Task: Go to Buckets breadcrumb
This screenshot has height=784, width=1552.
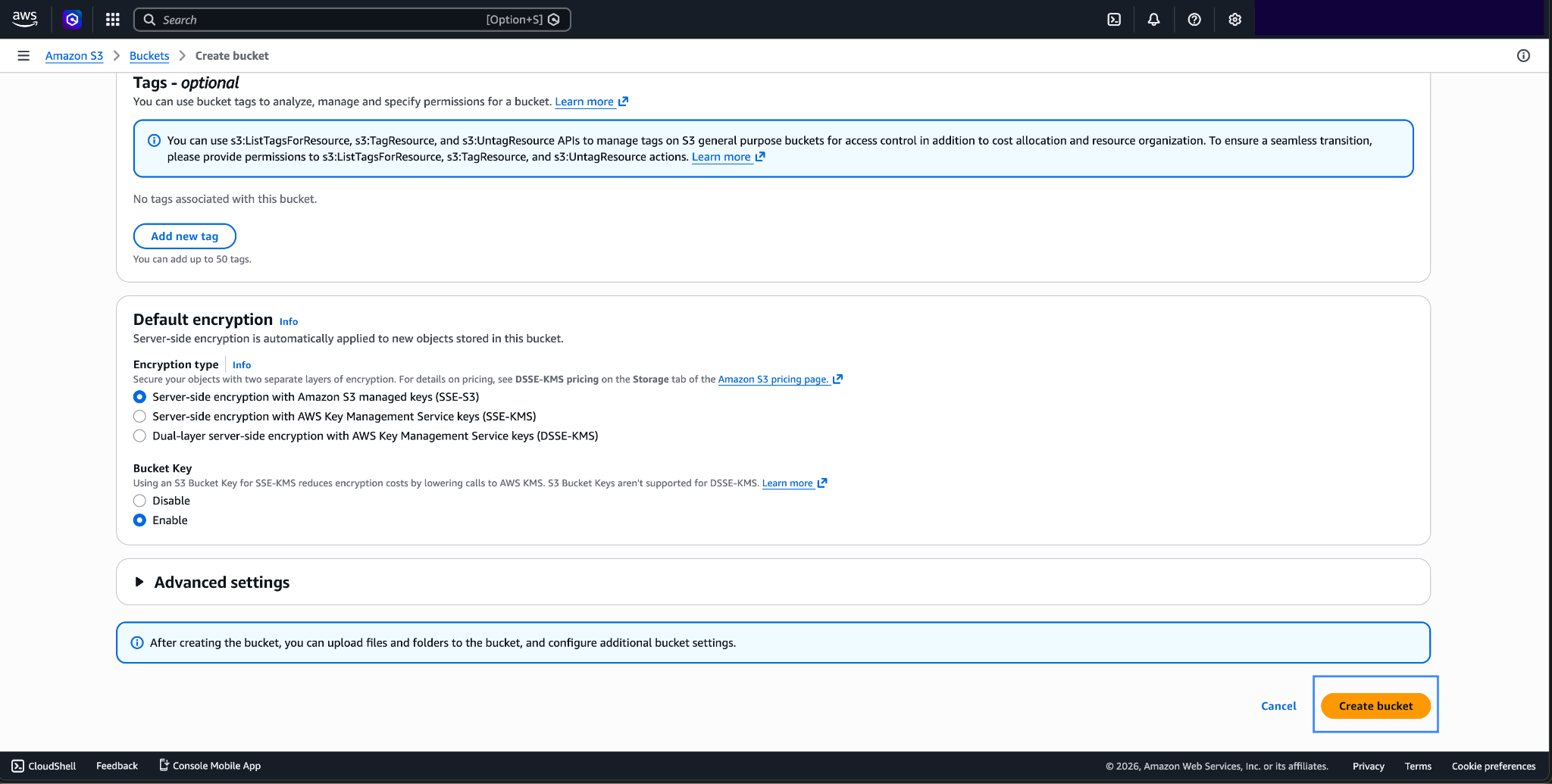Action: [x=149, y=55]
